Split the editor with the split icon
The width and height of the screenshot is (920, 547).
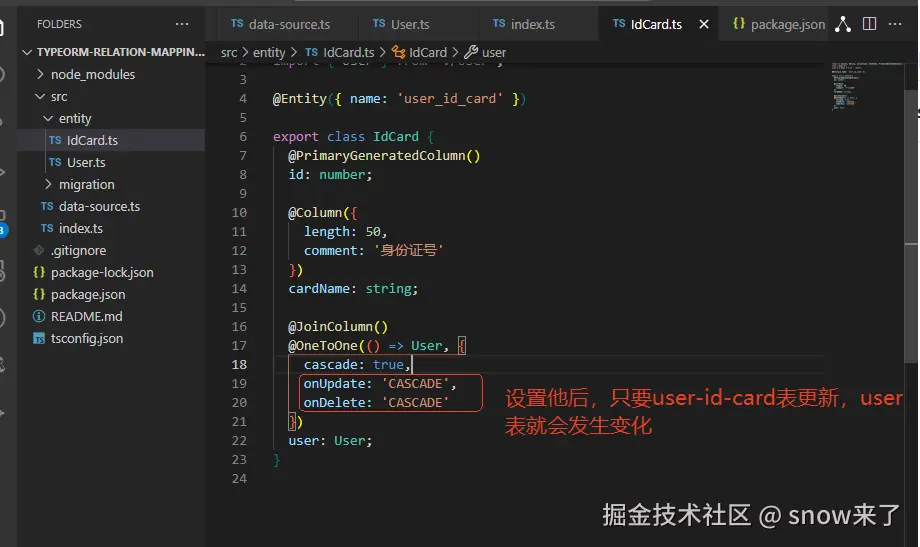pos(870,24)
